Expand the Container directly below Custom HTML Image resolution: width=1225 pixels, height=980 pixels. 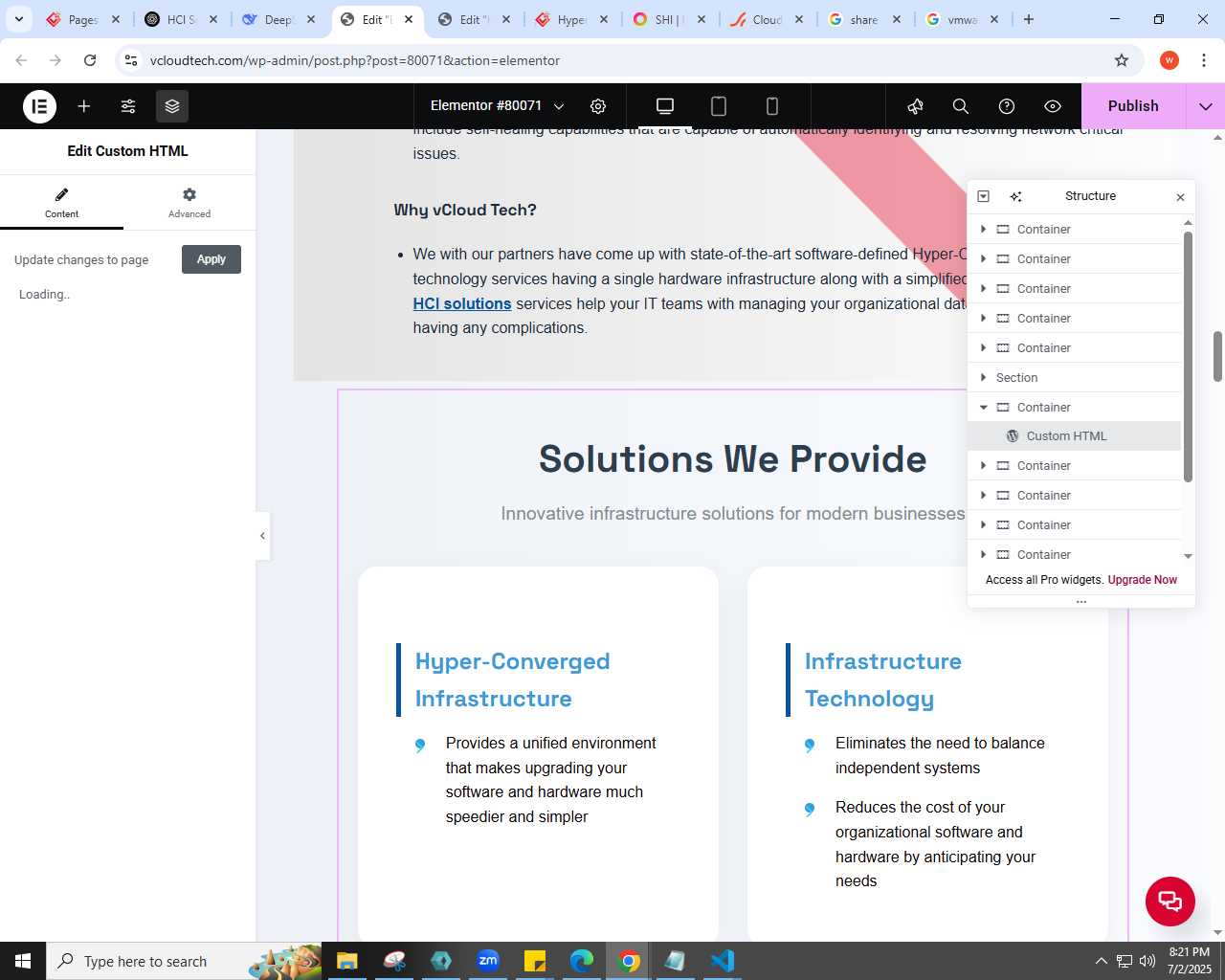coord(983,466)
